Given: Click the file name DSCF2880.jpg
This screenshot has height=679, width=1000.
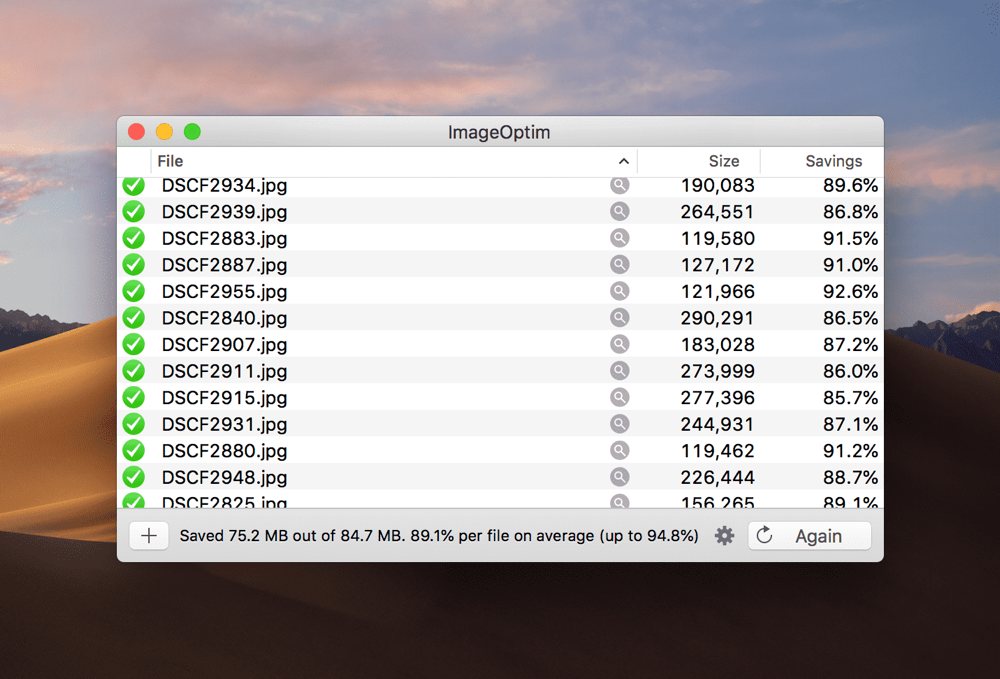Looking at the screenshot, I should coord(224,451).
